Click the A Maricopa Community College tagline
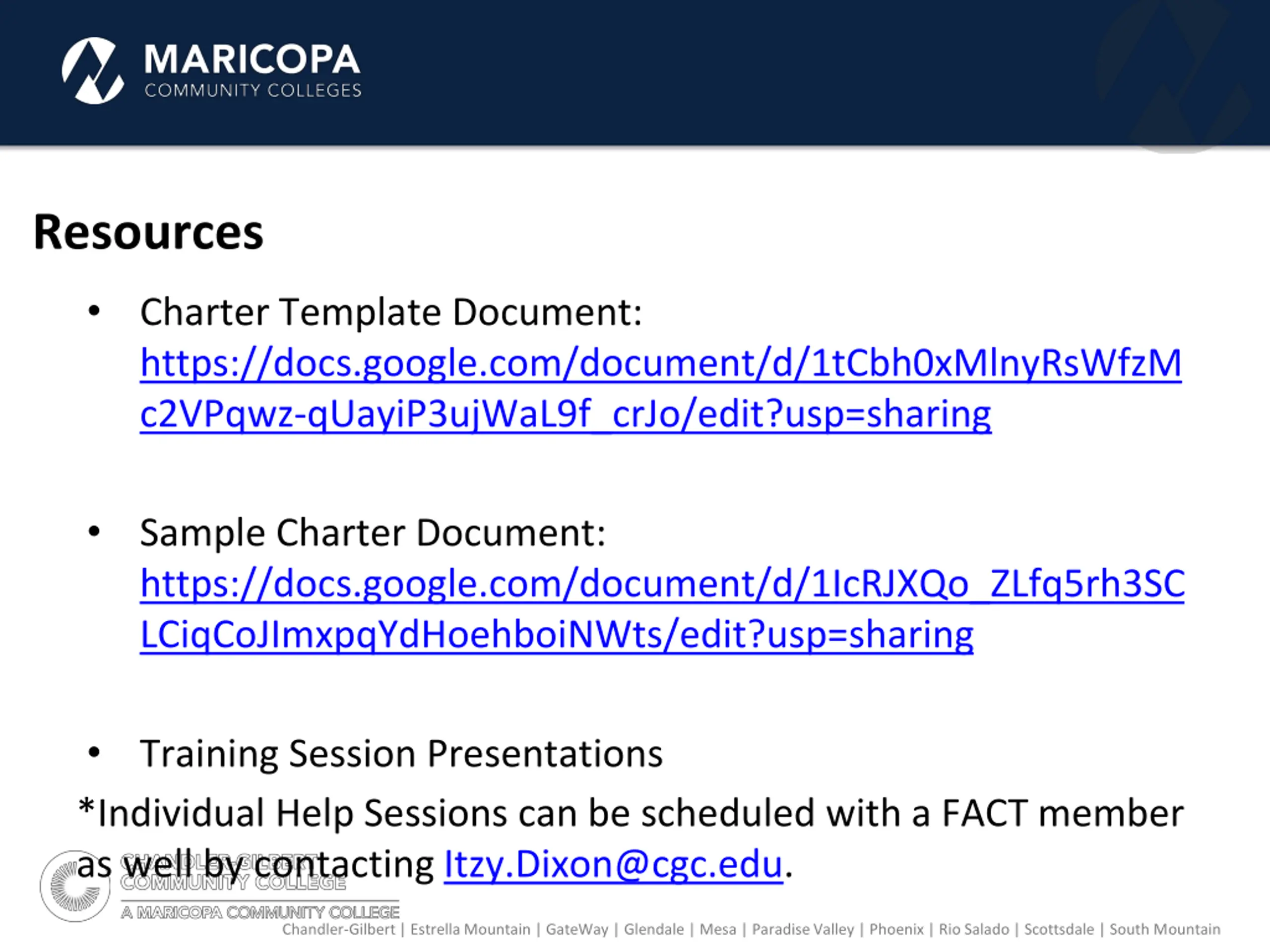The image size is (1270, 952). [260, 912]
